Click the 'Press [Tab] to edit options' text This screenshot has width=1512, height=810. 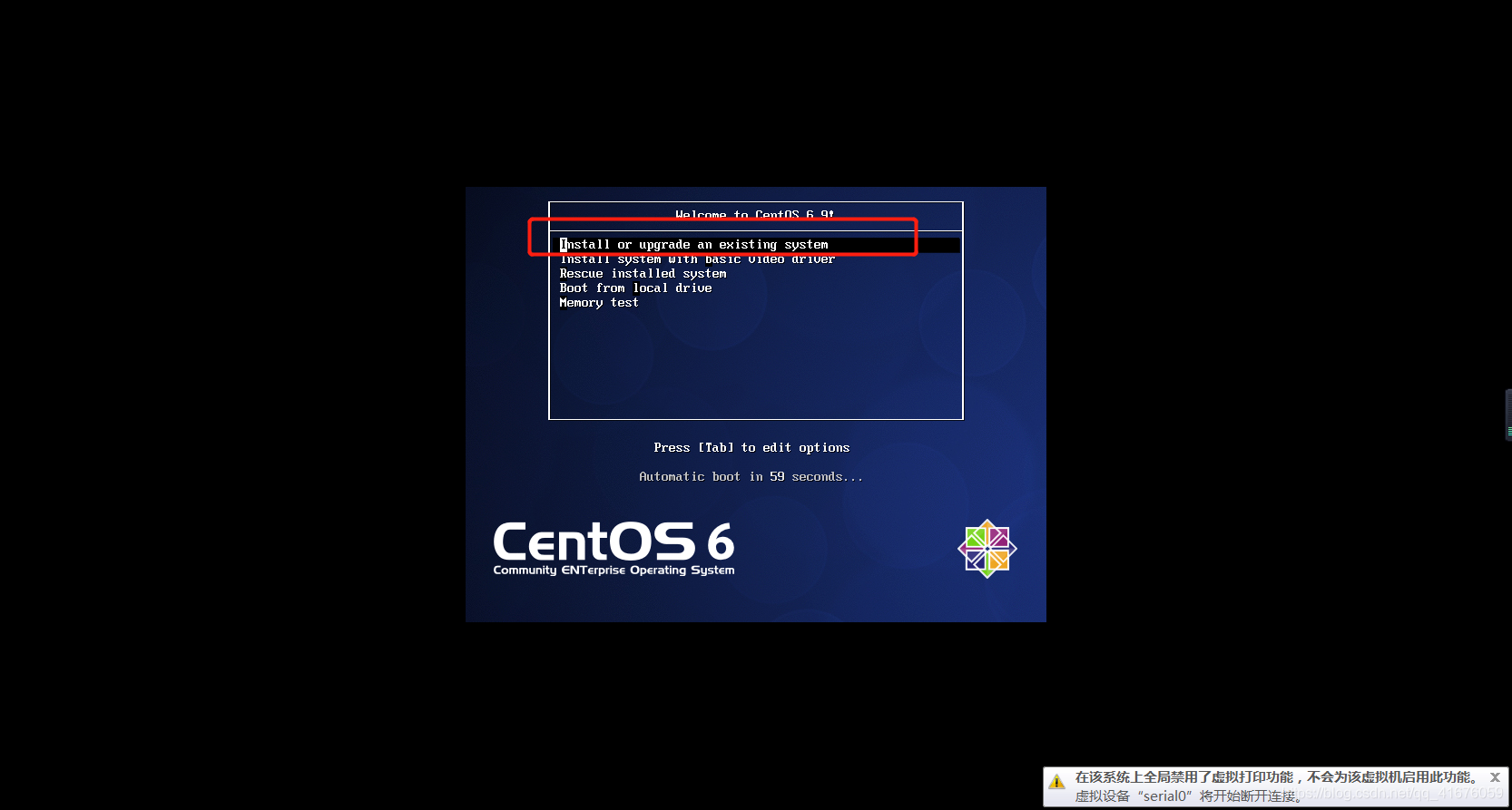[751, 448]
